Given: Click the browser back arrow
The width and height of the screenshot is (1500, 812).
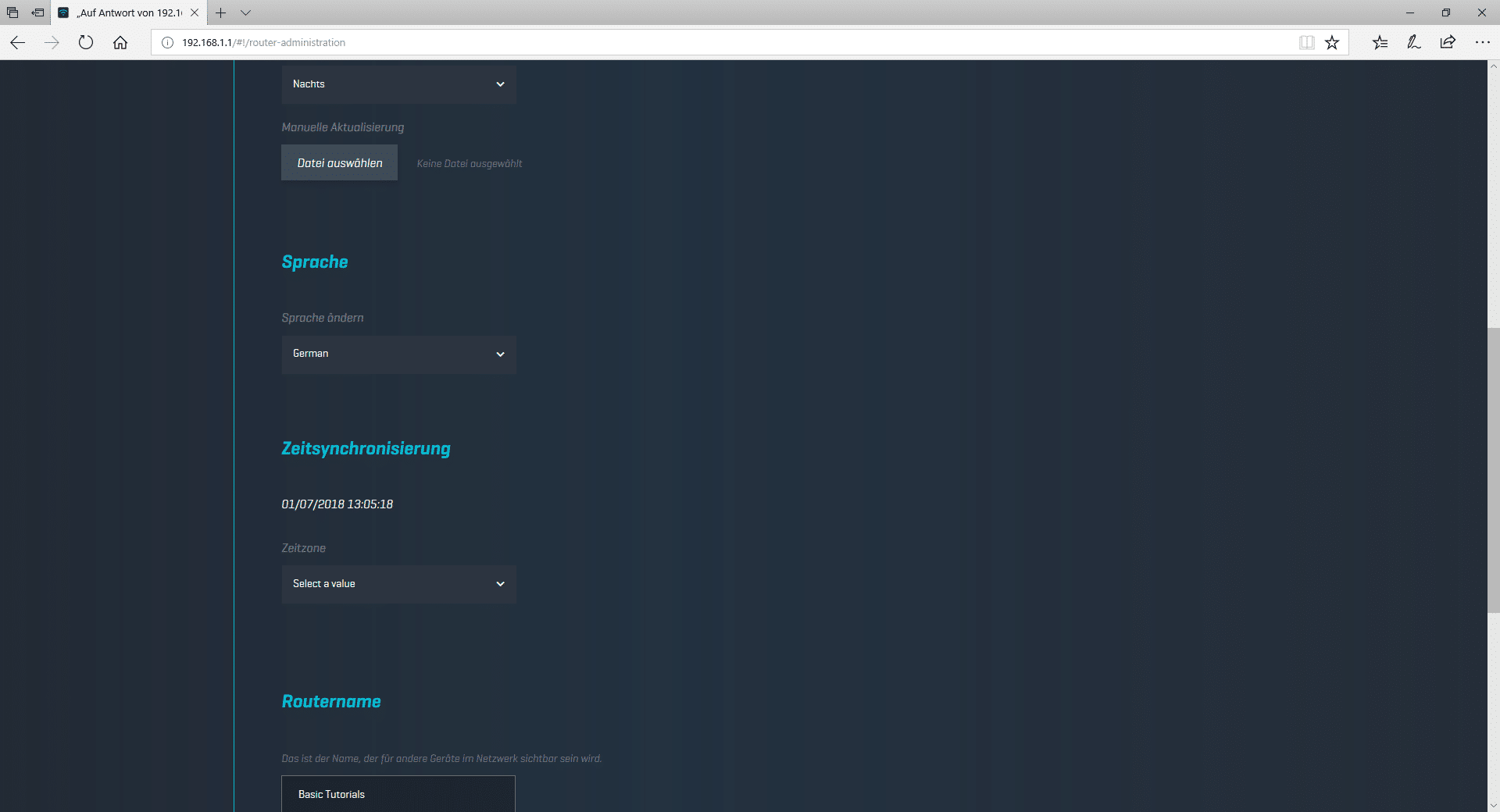Looking at the screenshot, I should 18,43.
